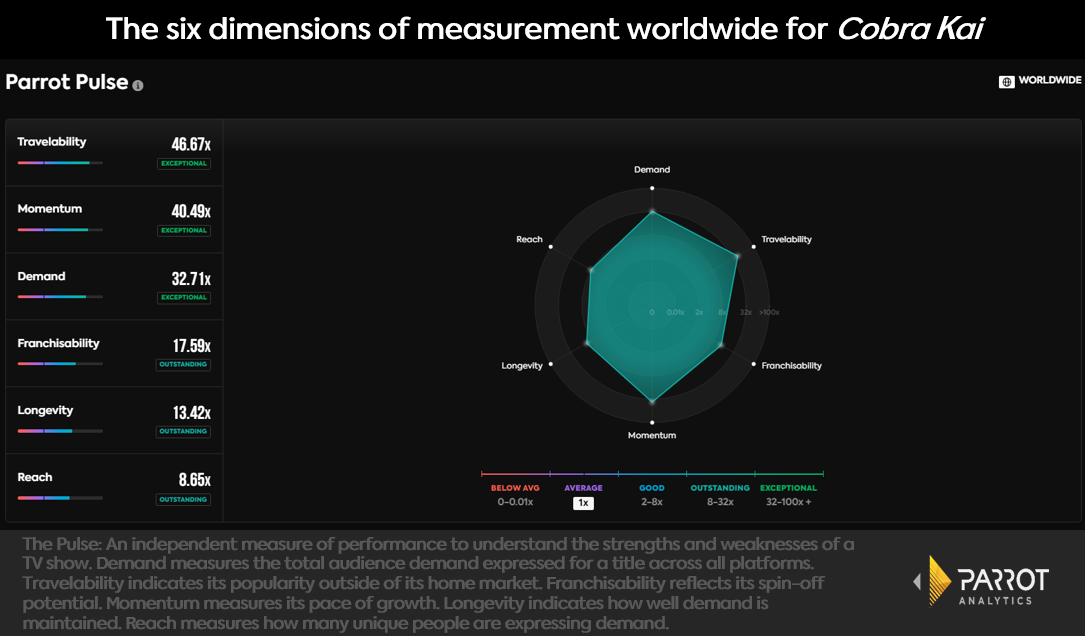Image resolution: width=1085 pixels, height=636 pixels.
Task: Click the 0–0.01x legend range
Action: [x=516, y=502]
